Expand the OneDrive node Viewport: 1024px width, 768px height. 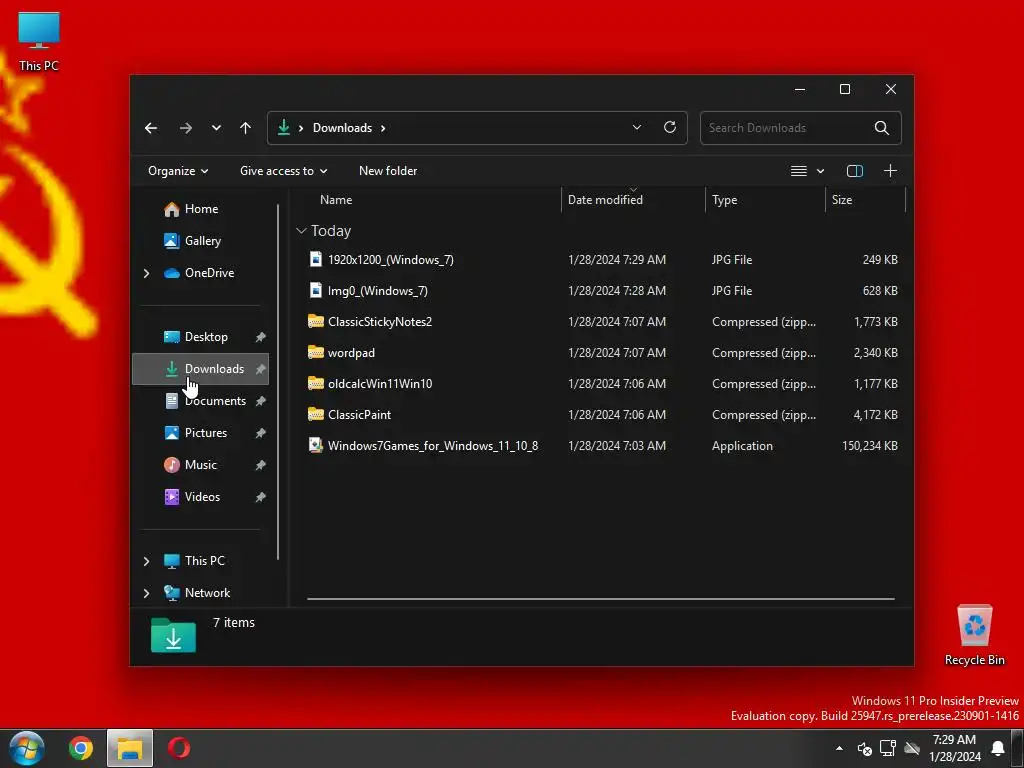click(x=146, y=273)
